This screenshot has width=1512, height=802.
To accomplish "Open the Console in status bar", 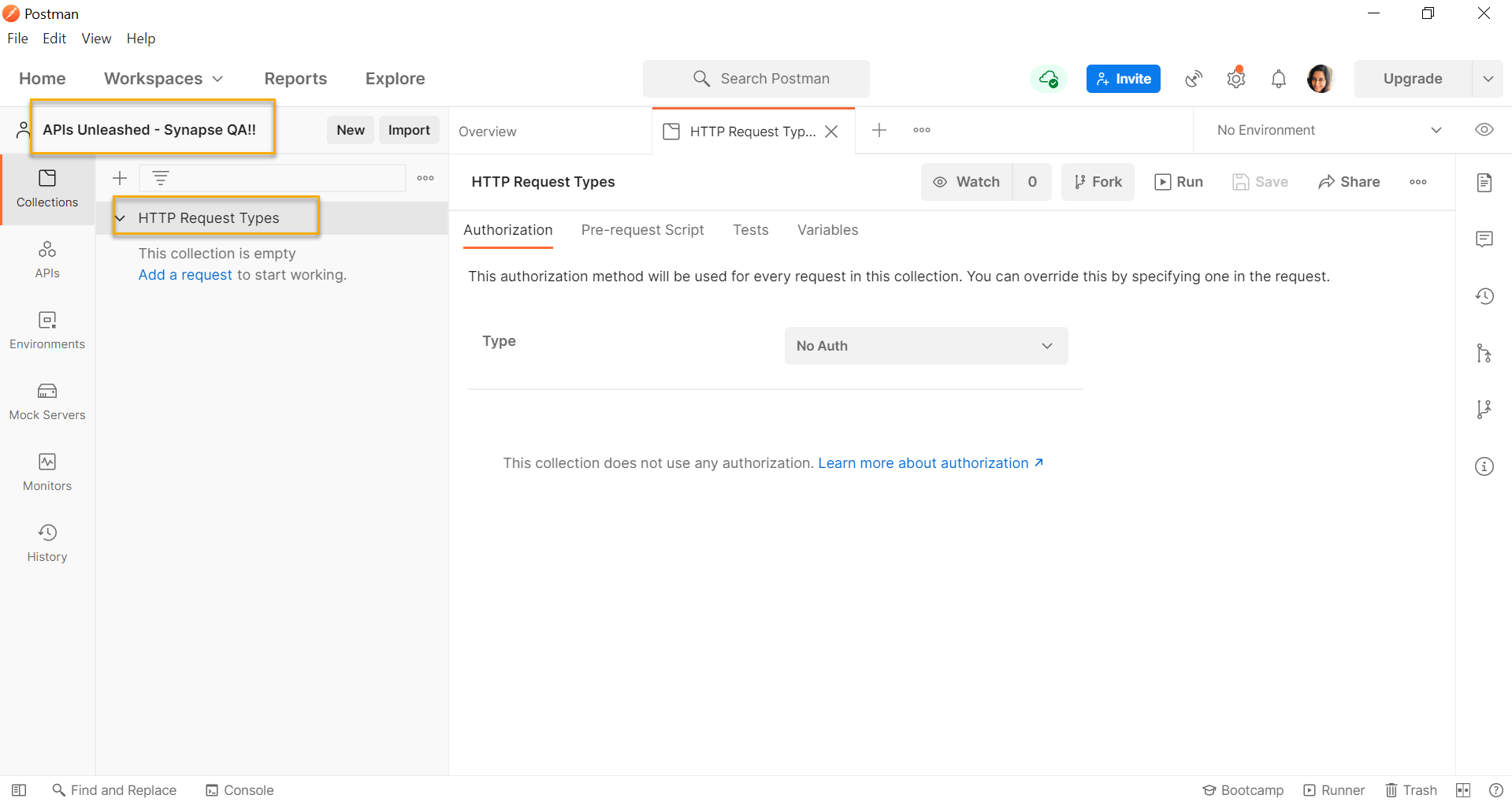I will pos(240,790).
